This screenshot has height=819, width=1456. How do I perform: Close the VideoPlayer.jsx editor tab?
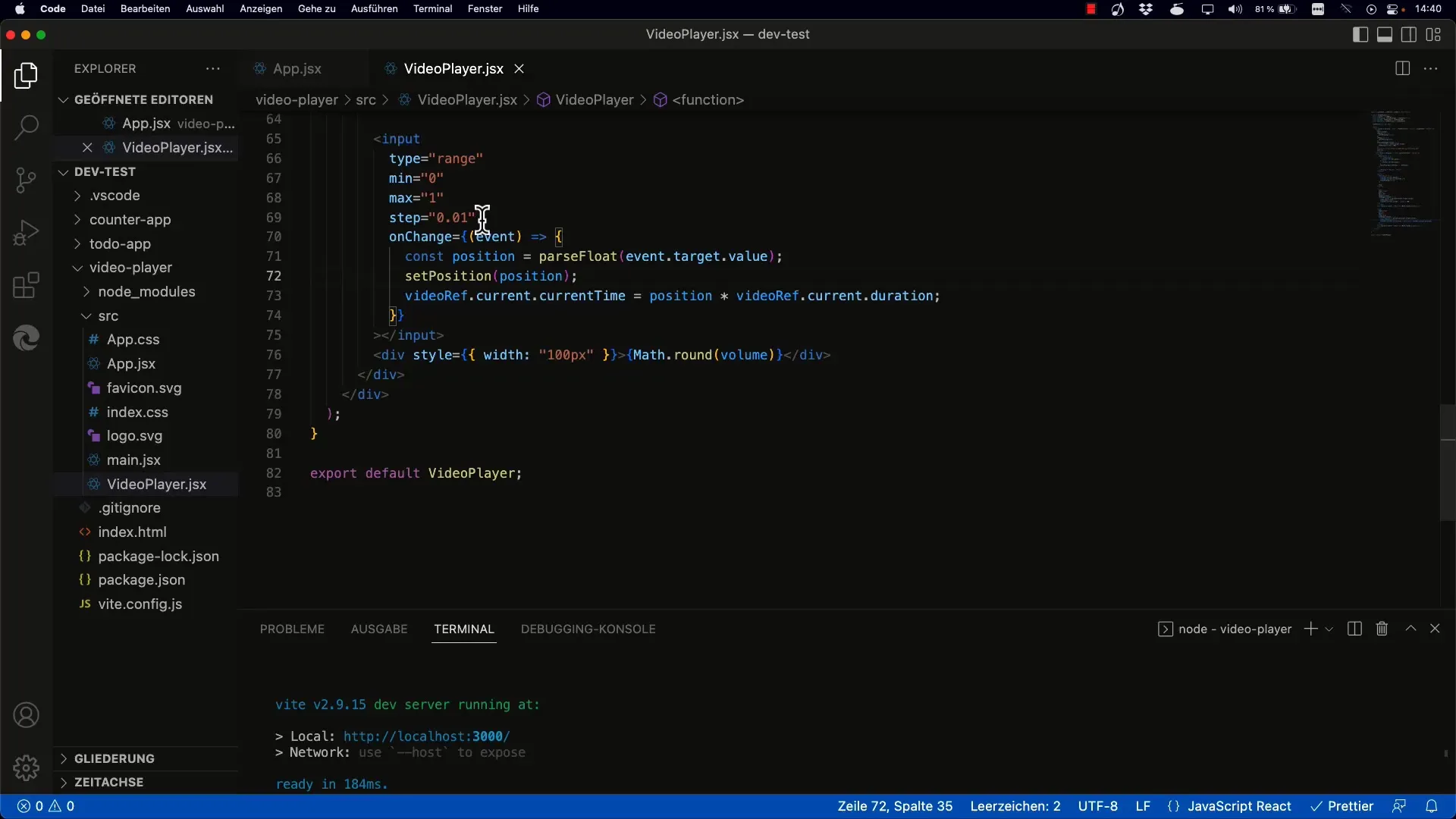coord(519,68)
